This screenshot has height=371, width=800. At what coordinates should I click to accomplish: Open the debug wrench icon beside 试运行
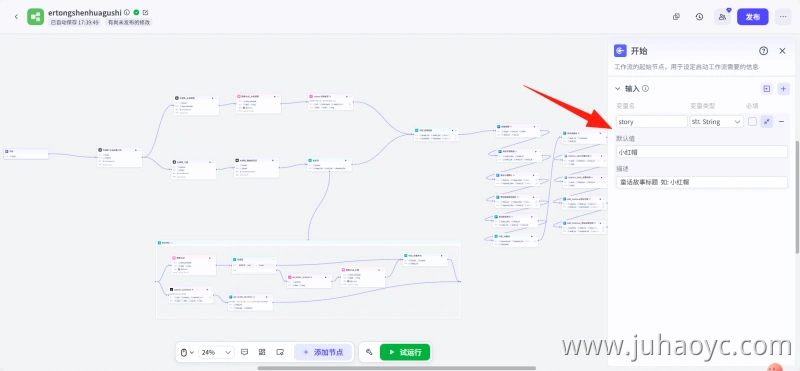[x=369, y=352]
